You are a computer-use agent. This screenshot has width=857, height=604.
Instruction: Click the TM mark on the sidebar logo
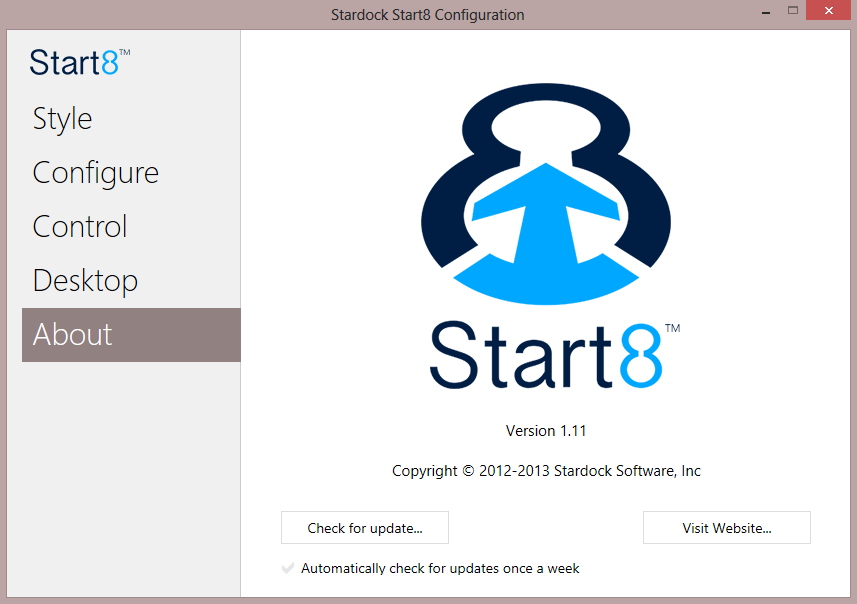(125, 53)
